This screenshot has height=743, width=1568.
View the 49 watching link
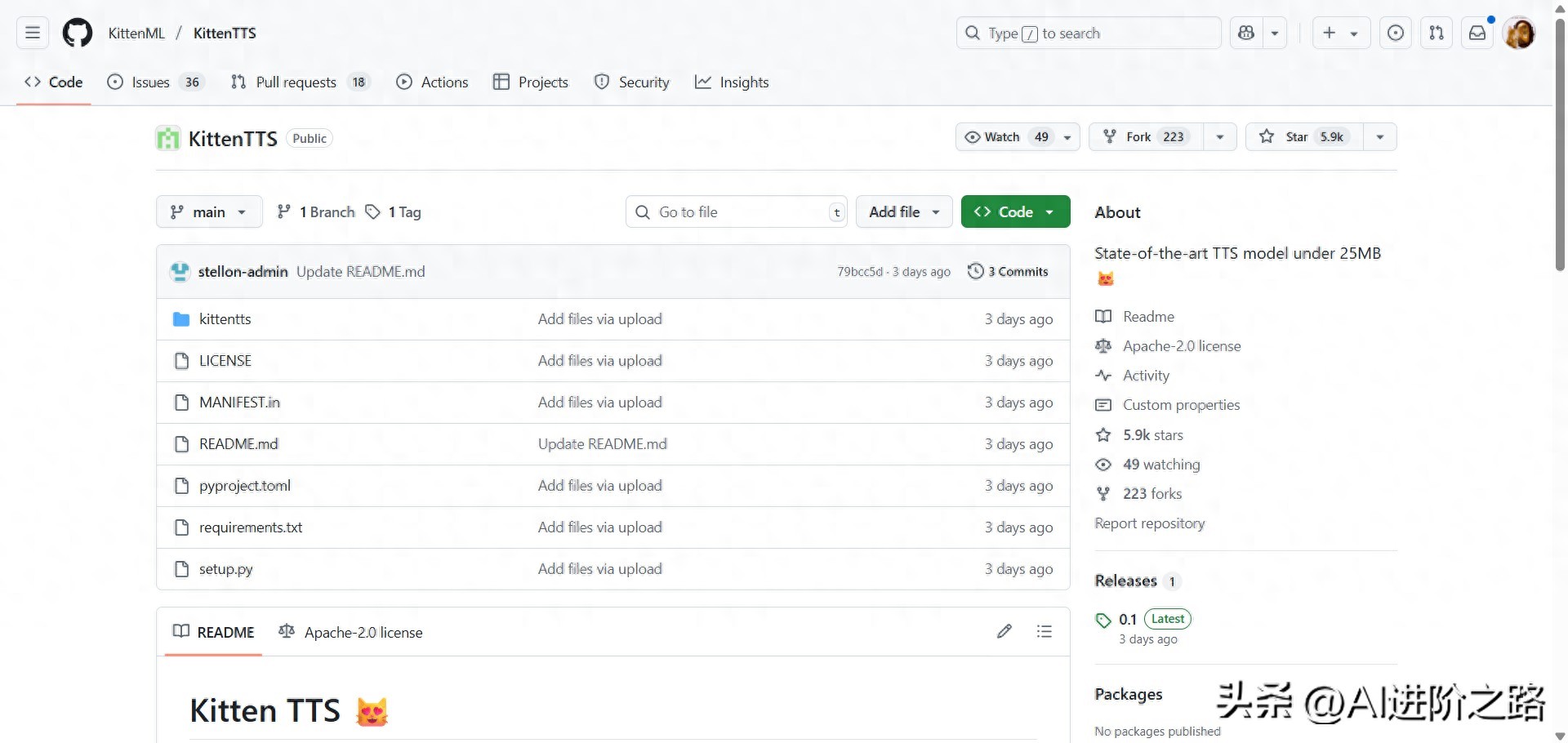click(x=1148, y=465)
